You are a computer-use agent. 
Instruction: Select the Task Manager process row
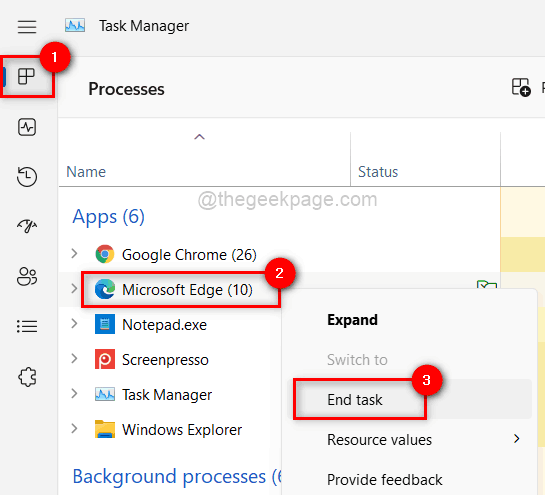pos(170,395)
